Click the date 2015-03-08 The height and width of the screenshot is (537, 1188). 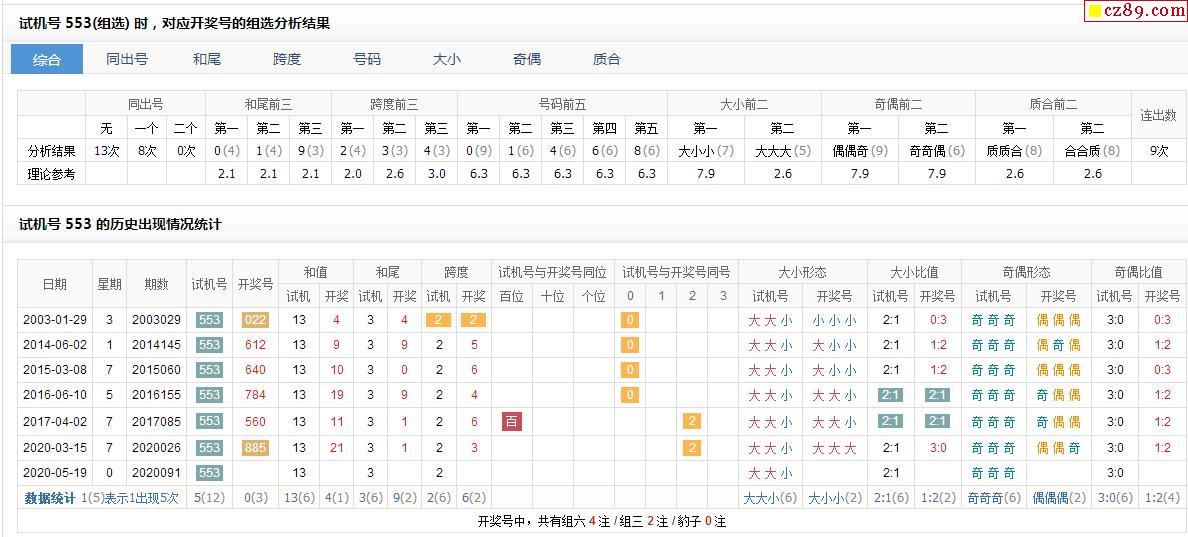pos(55,370)
